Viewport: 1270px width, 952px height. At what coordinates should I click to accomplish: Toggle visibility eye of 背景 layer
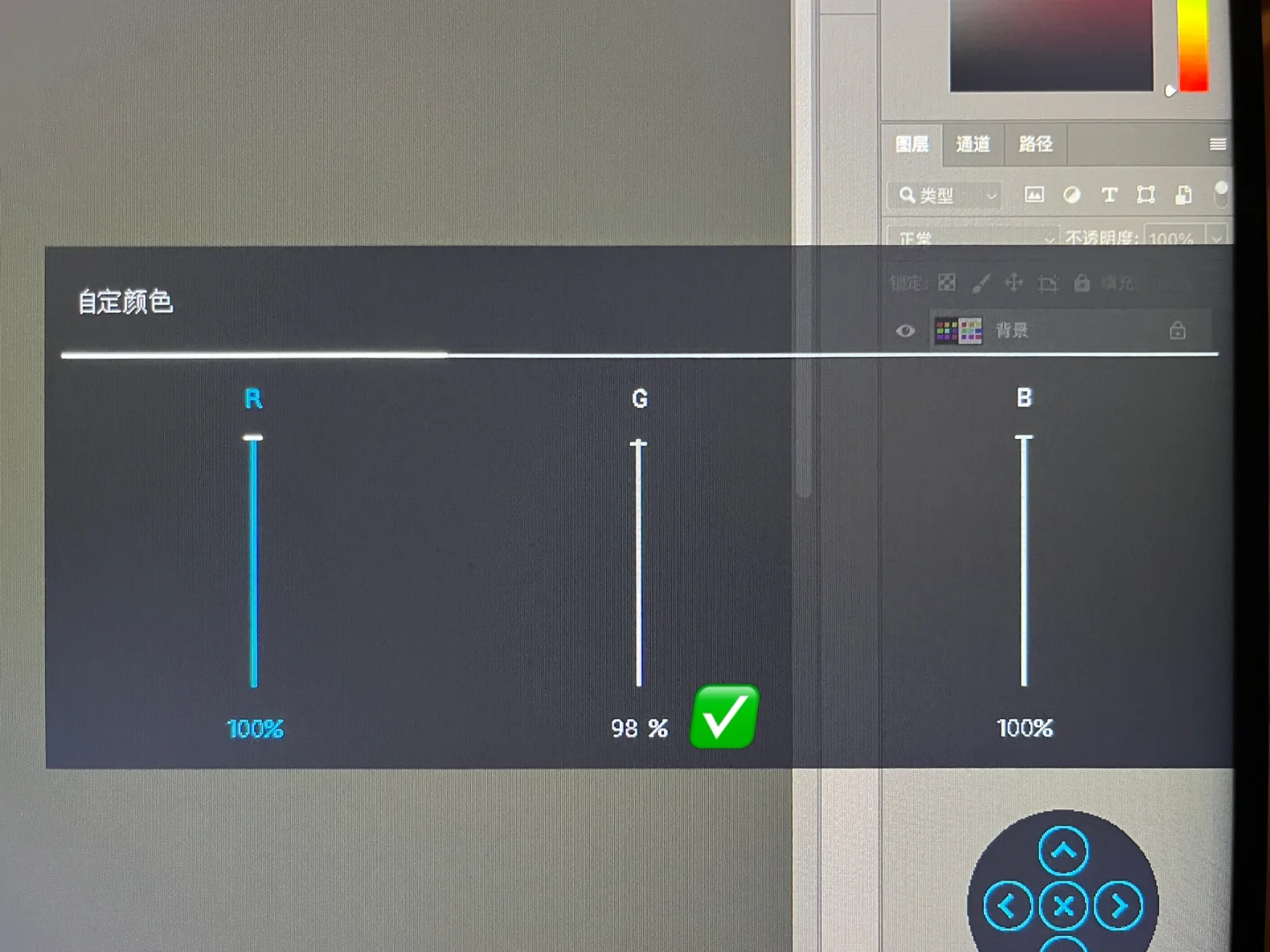click(x=905, y=331)
